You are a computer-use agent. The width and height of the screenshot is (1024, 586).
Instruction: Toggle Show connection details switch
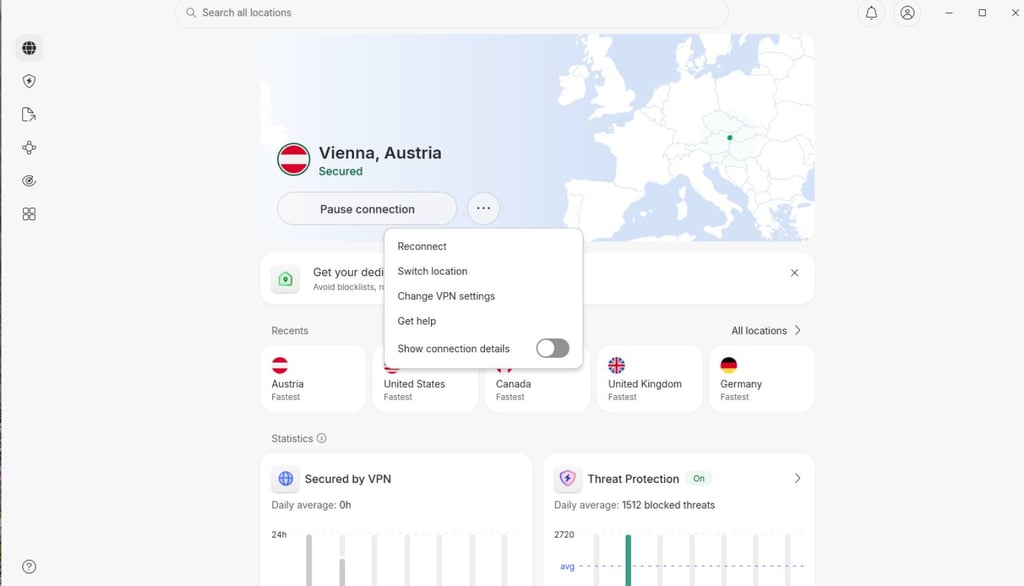click(x=552, y=348)
